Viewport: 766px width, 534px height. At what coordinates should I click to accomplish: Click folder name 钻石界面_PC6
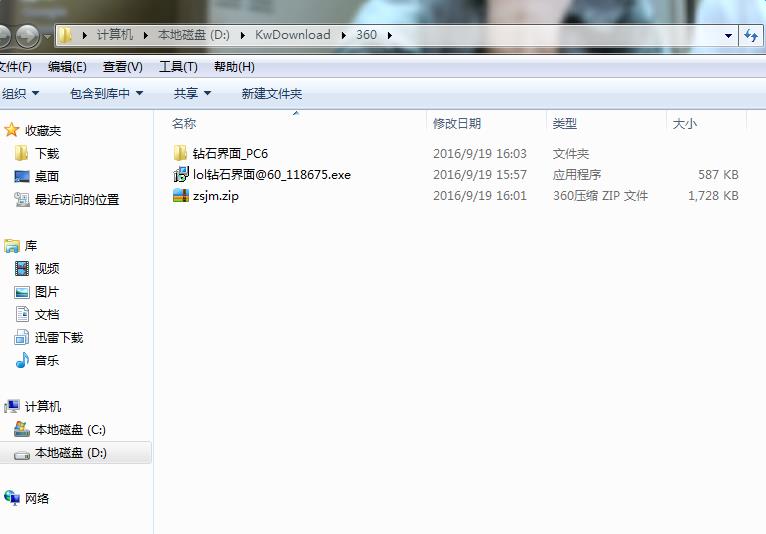(x=230, y=153)
